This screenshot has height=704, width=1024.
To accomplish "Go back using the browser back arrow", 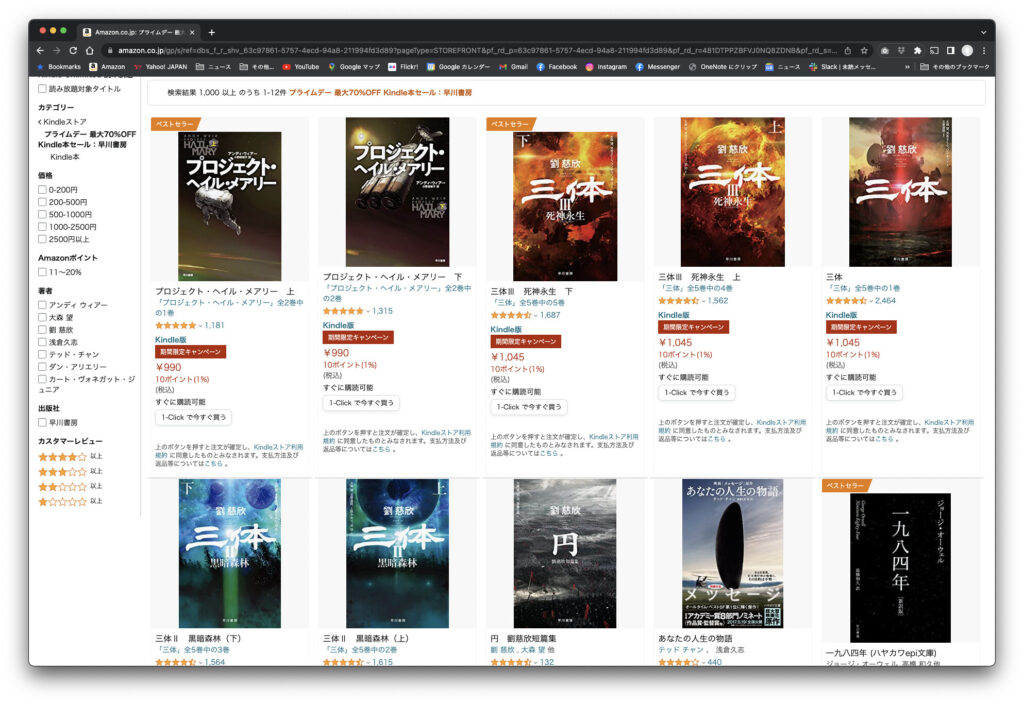I will point(40,50).
